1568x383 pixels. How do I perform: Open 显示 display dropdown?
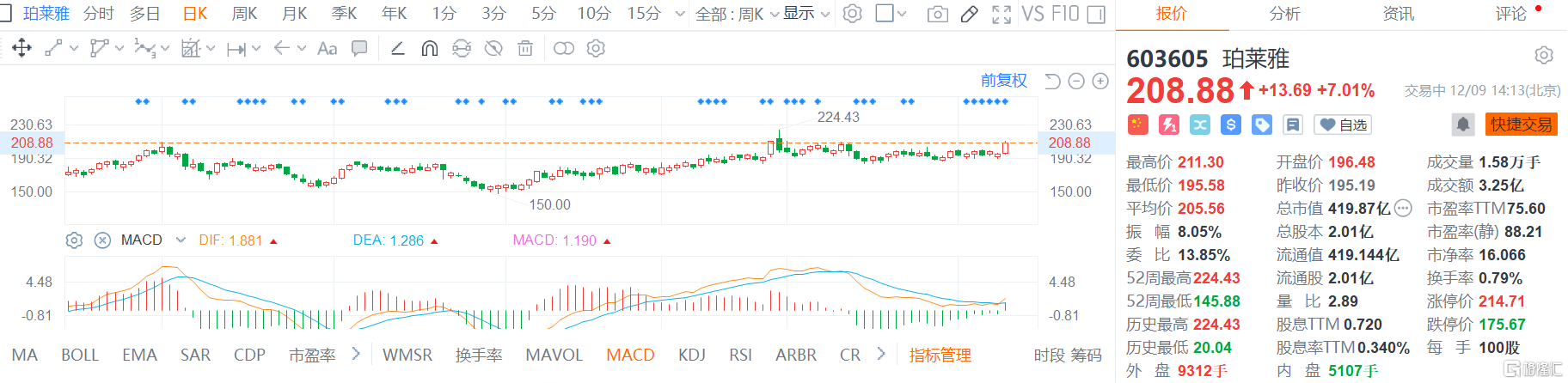pos(806,14)
